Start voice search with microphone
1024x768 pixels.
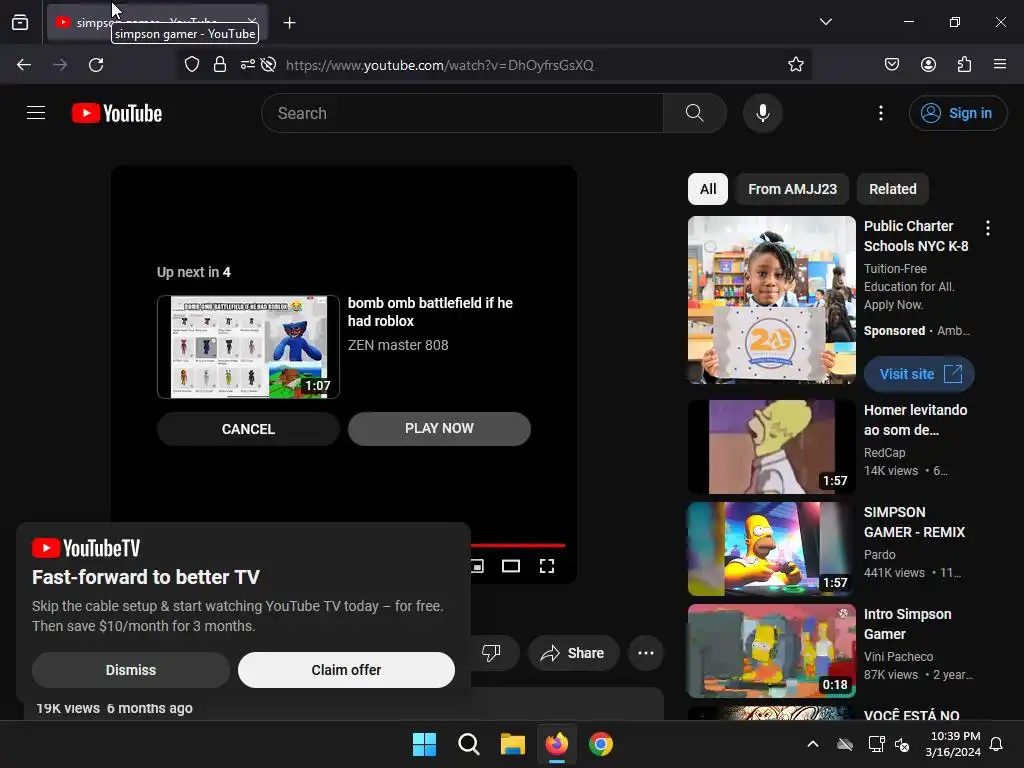point(762,113)
